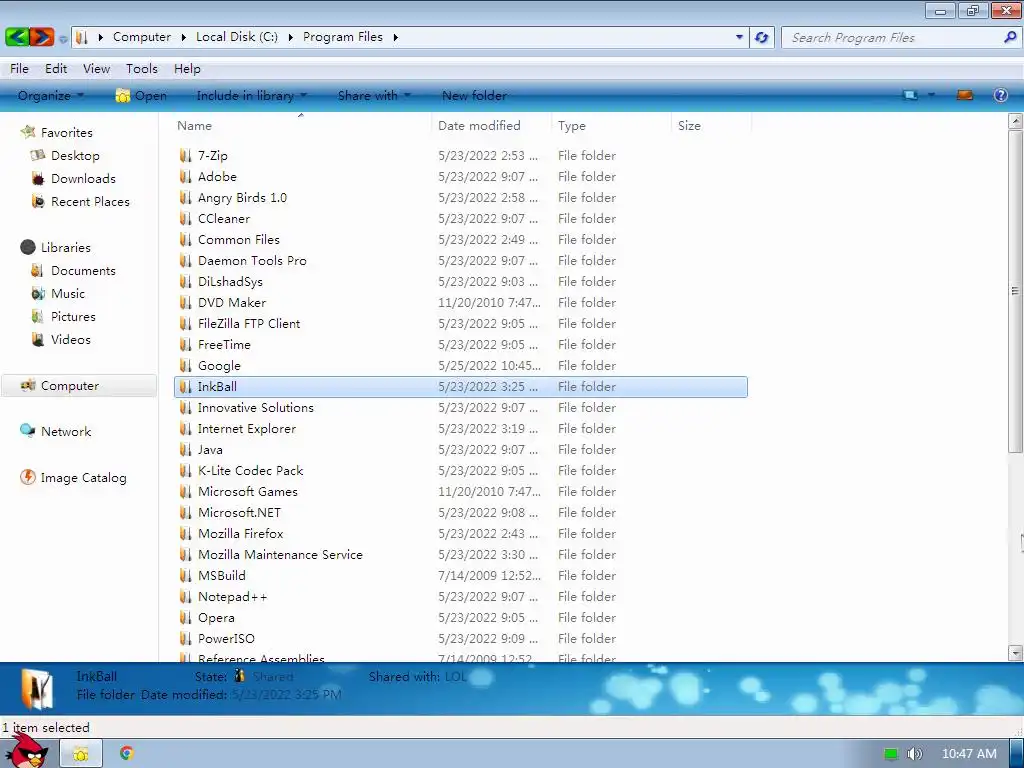The height and width of the screenshot is (768, 1024).
Task: Select the Notepad++ folder row
Action: (x=460, y=596)
